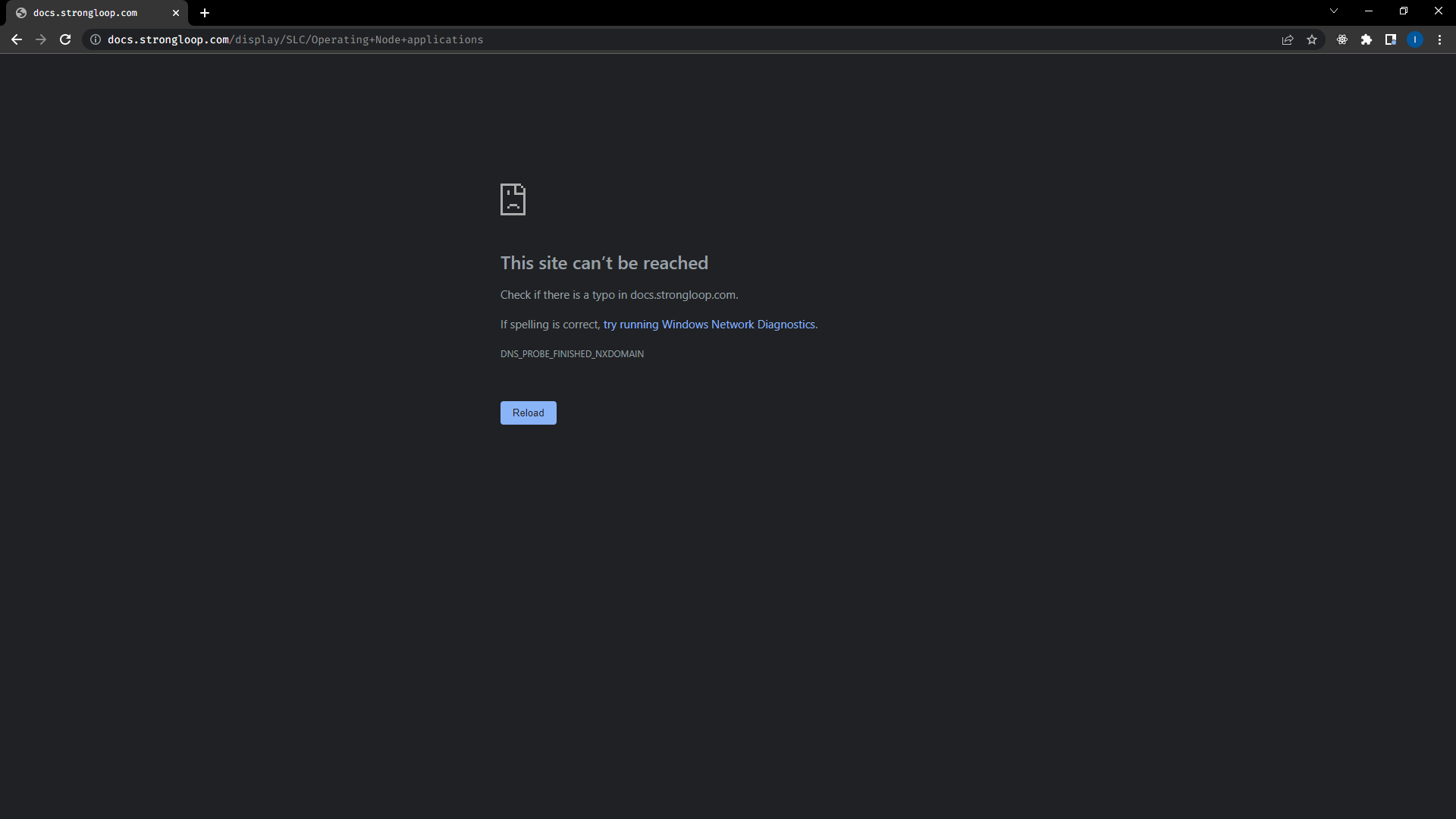1456x819 pixels.
Task: Click the back navigation arrow
Action: pos(17,39)
